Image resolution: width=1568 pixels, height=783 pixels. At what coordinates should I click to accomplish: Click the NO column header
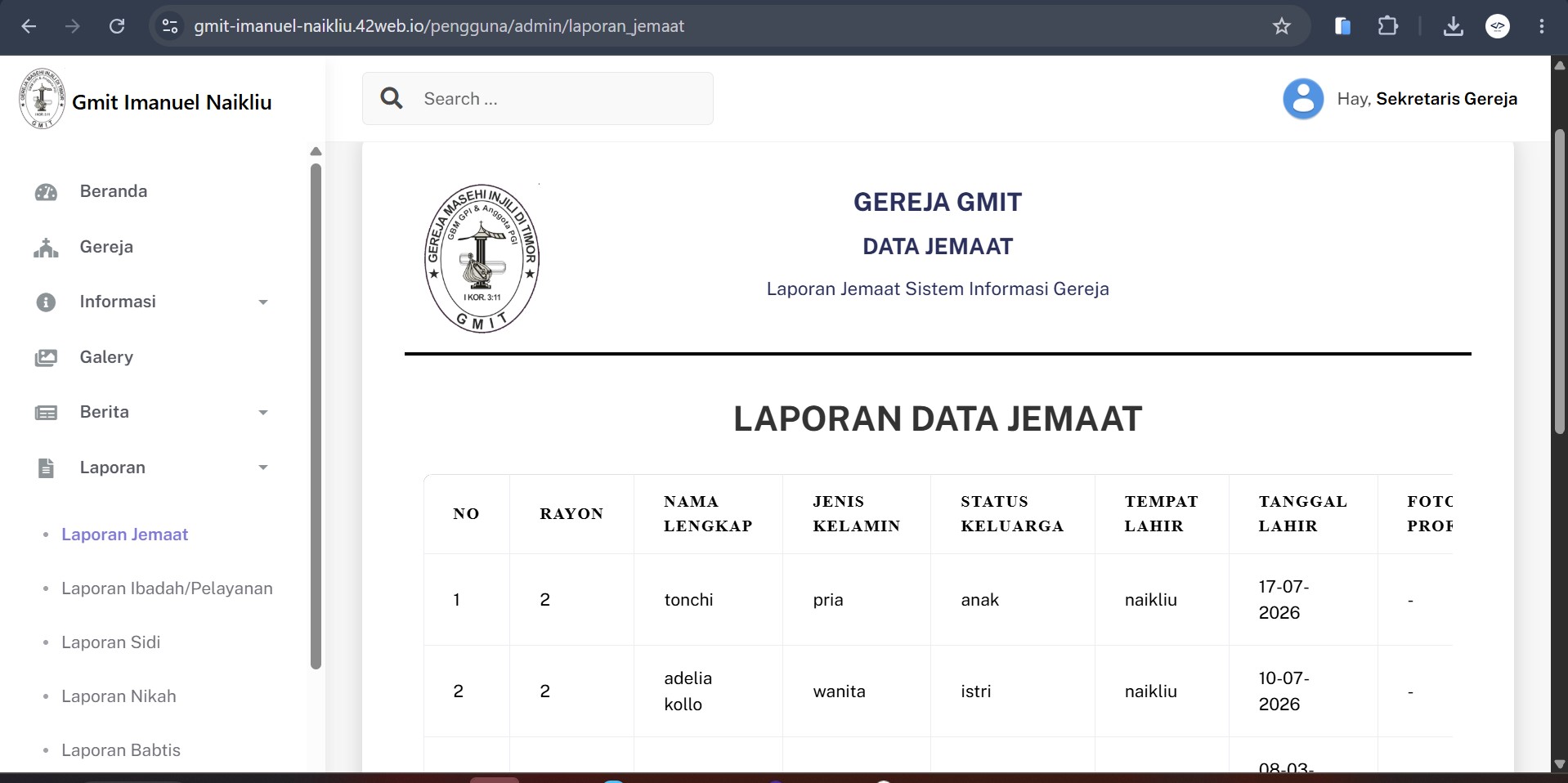coord(466,514)
